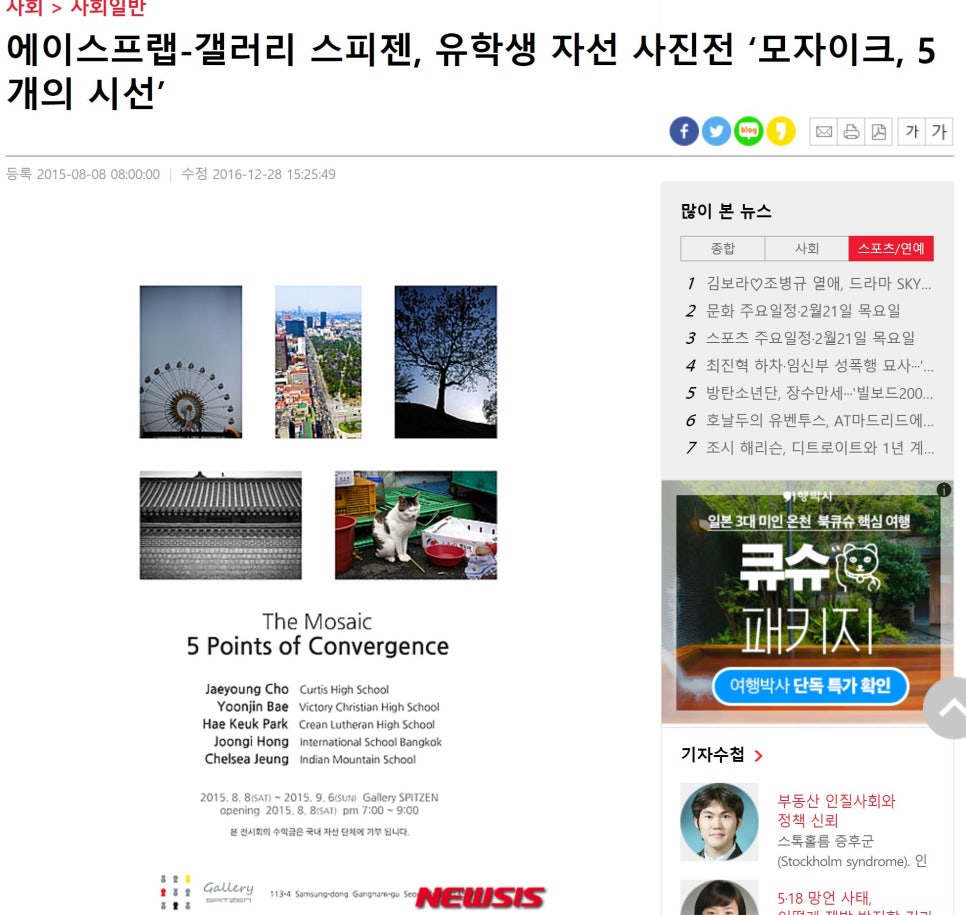Select the 스포츠/연예 tab
Image resolution: width=966 pixels, height=915 pixels.
891,248
